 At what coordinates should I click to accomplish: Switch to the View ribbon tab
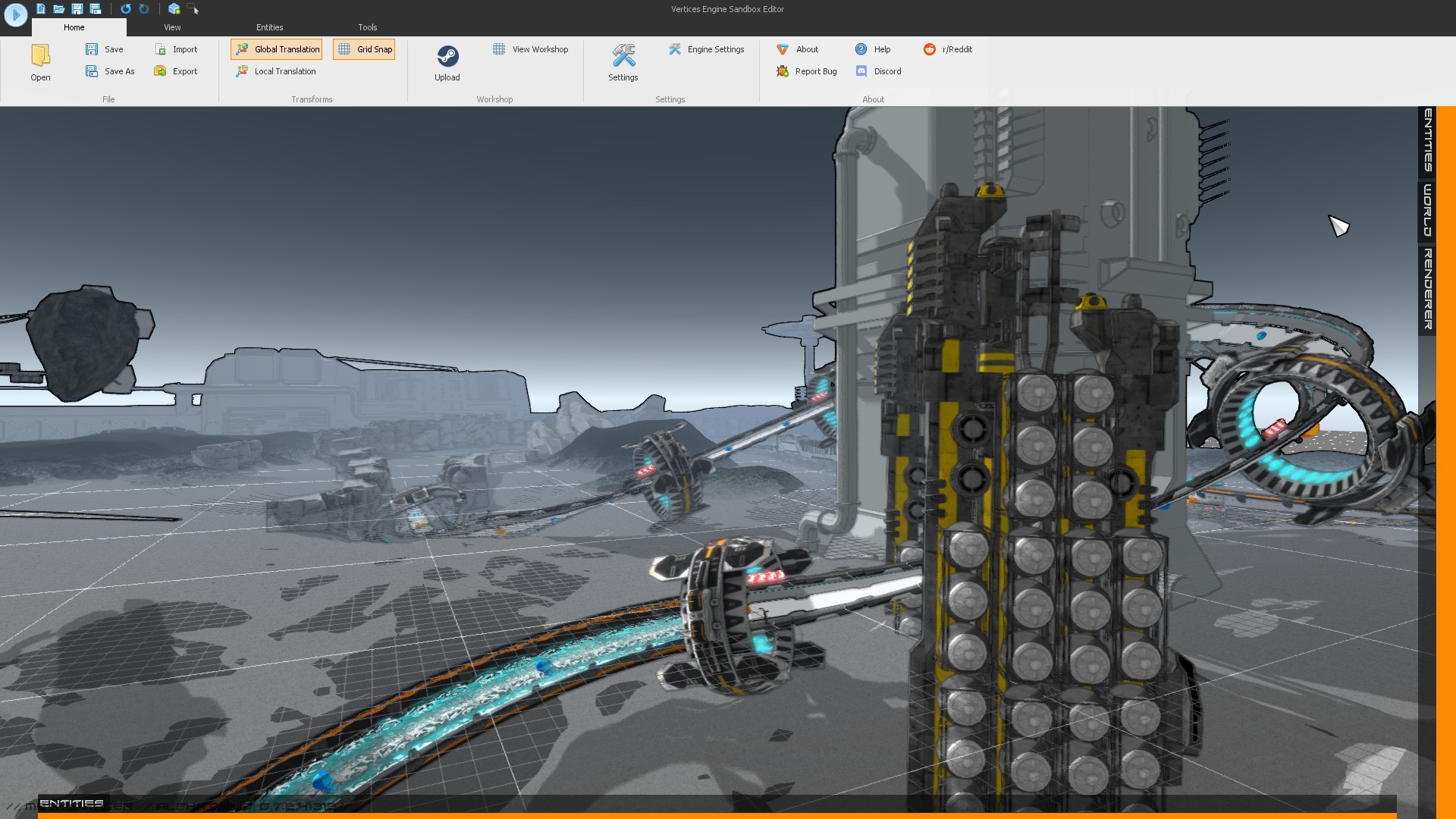(172, 27)
